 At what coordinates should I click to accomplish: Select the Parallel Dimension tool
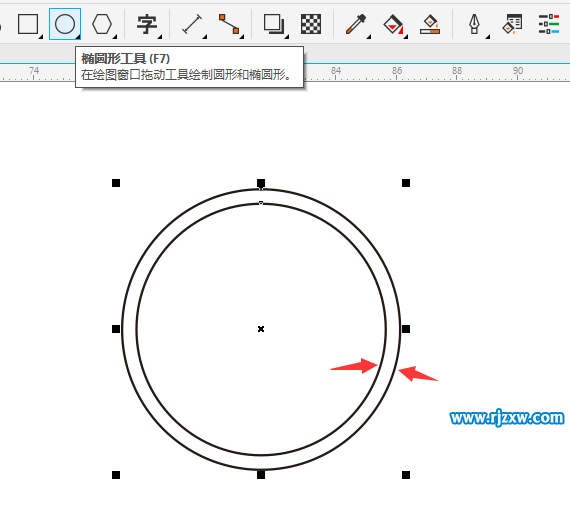(x=192, y=24)
